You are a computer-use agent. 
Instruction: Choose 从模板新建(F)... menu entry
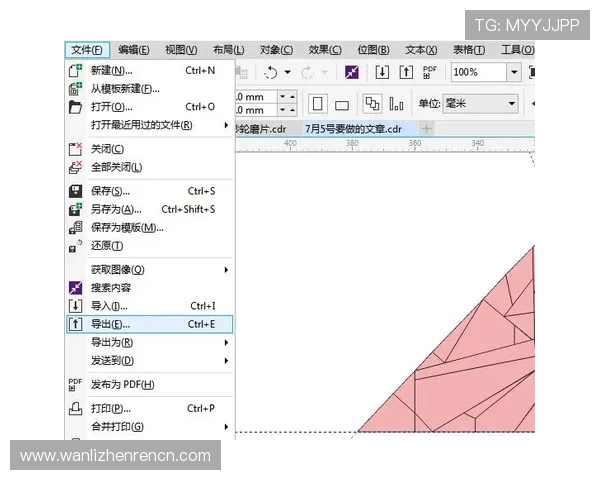coord(150,89)
